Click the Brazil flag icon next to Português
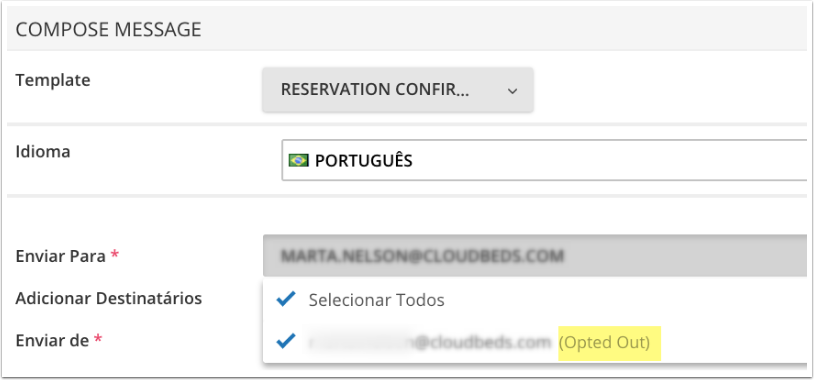Screen dimensions: 814x380 [299, 161]
